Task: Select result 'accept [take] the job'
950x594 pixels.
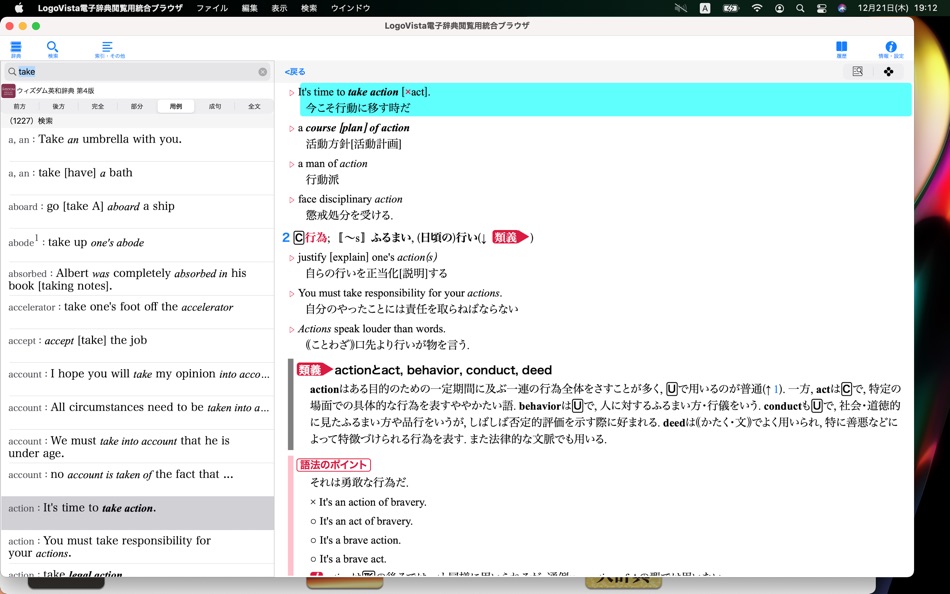Action: point(138,345)
